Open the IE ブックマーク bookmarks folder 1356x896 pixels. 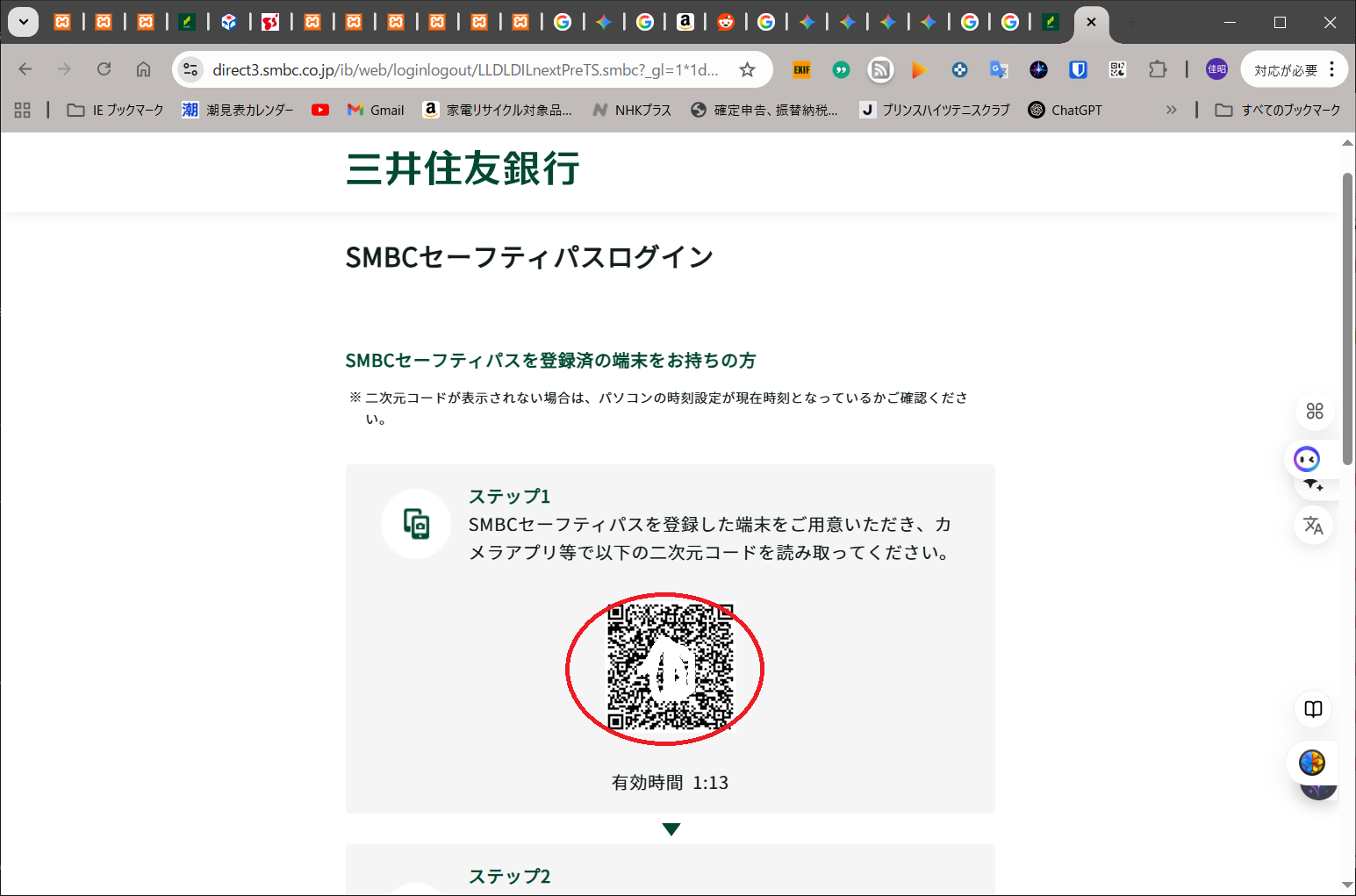click(116, 110)
